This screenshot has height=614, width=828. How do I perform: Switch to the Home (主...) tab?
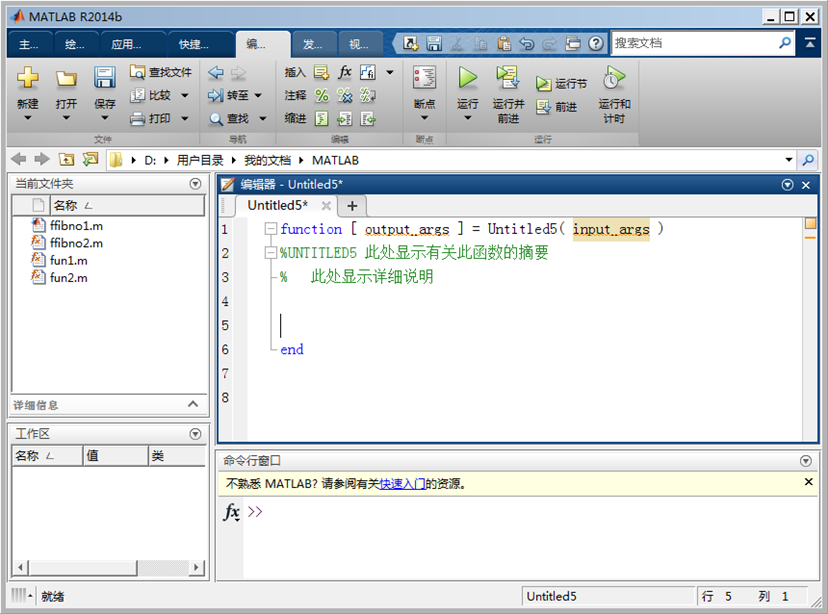click(x=29, y=44)
